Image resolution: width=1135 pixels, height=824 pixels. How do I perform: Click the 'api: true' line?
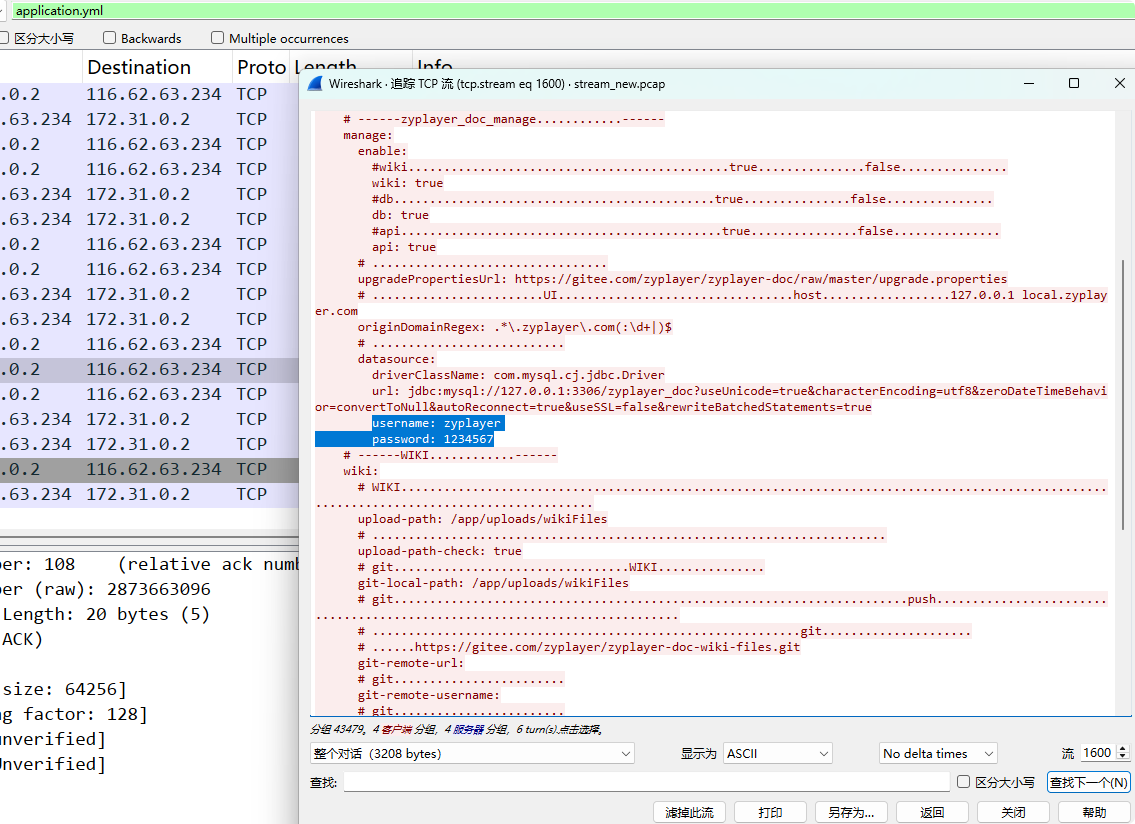tap(403, 247)
